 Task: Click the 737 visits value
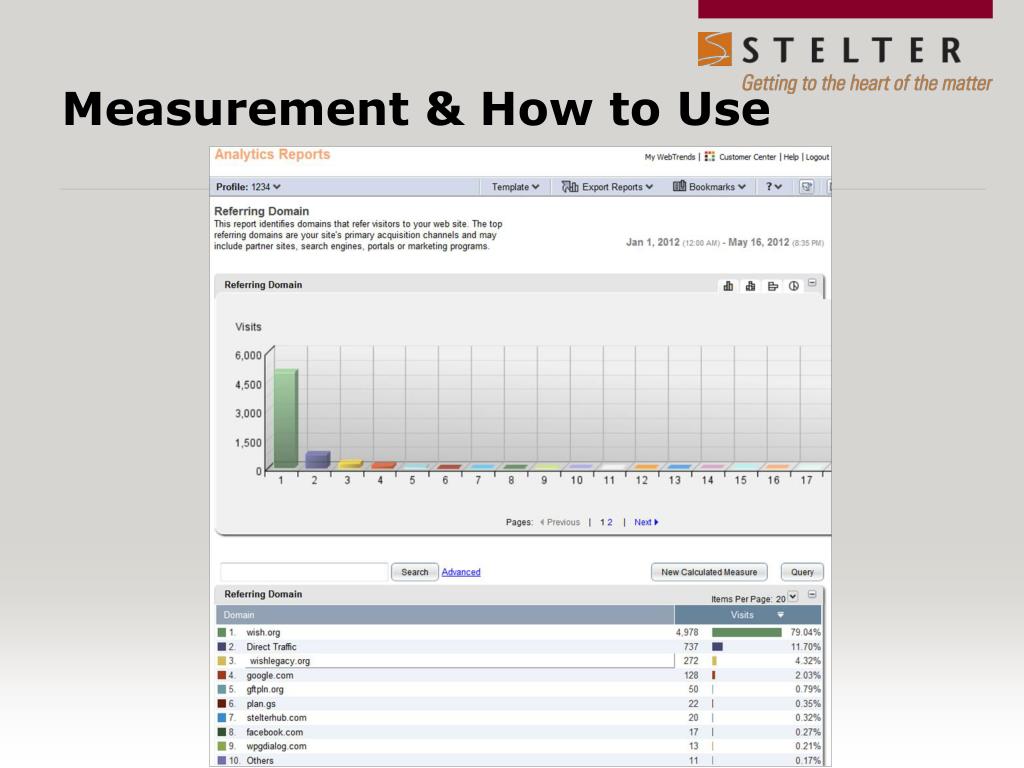pyautogui.click(x=691, y=647)
